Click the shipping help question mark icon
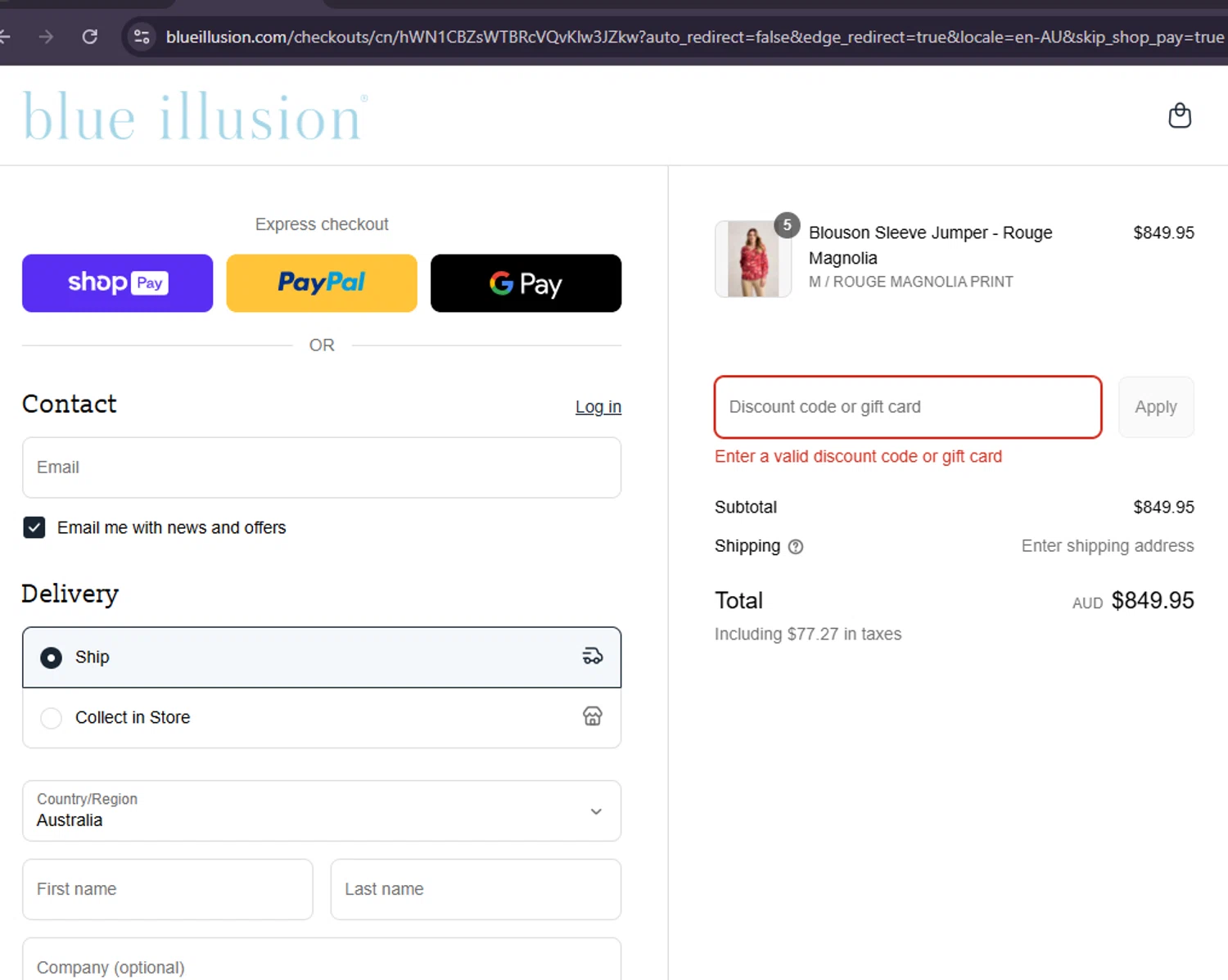 (x=795, y=547)
